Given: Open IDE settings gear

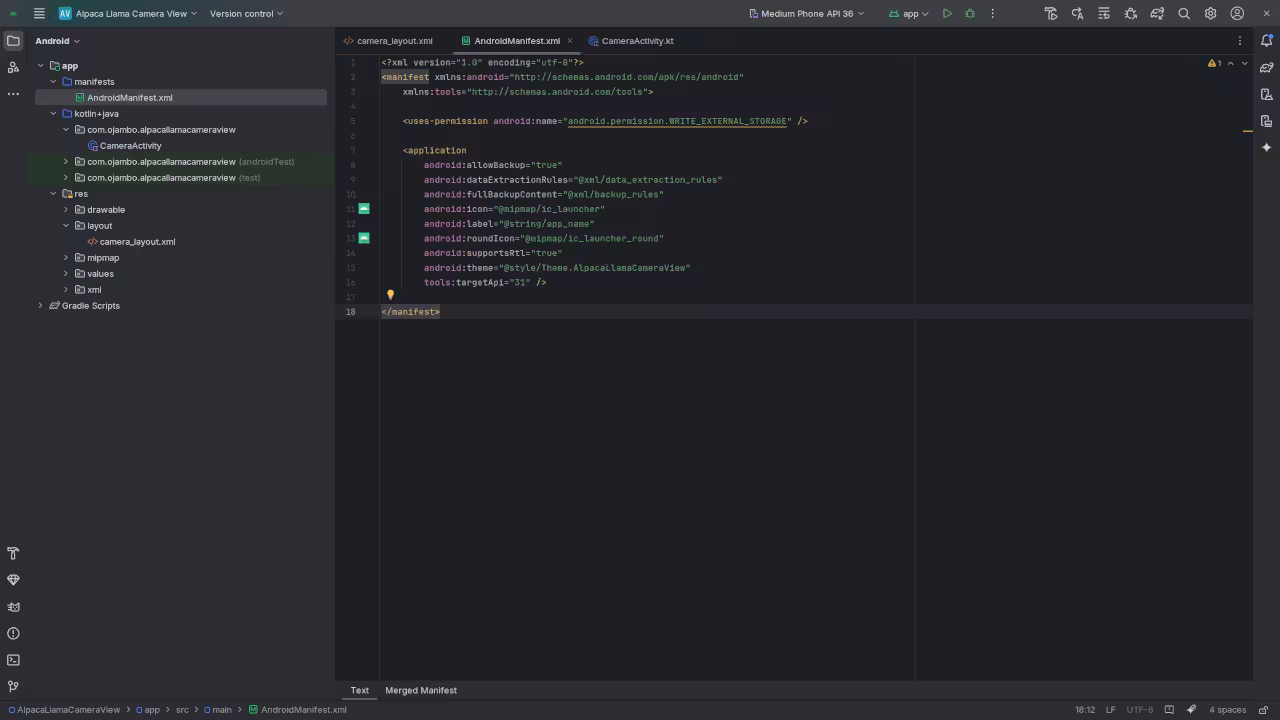Looking at the screenshot, I should point(1210,14).
